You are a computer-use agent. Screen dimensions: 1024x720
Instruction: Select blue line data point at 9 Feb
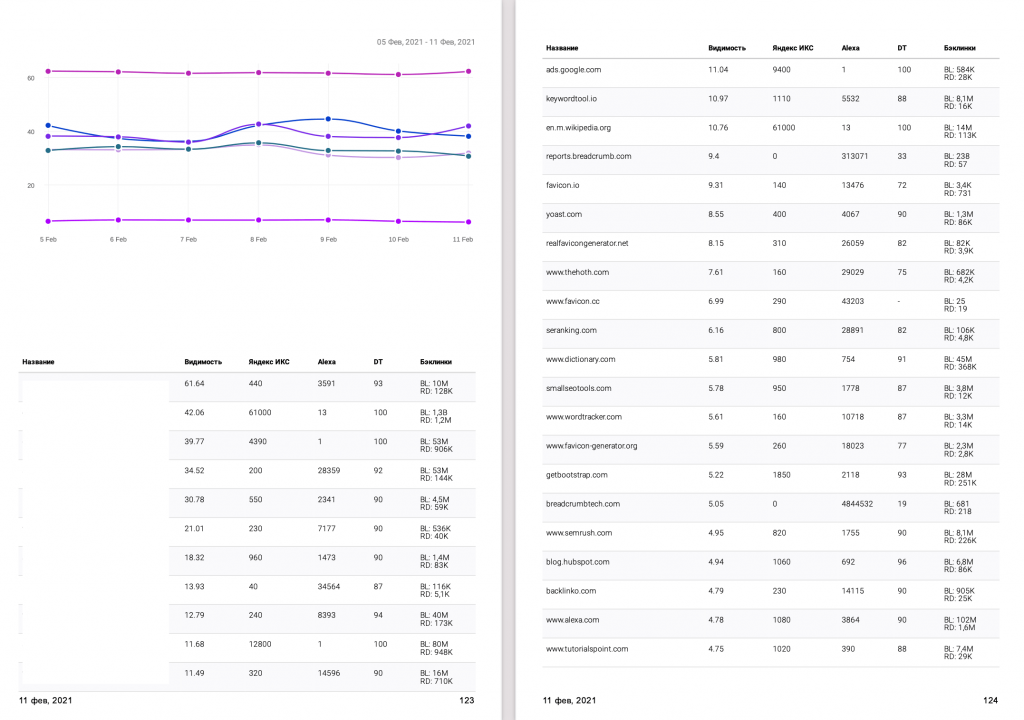328,119
